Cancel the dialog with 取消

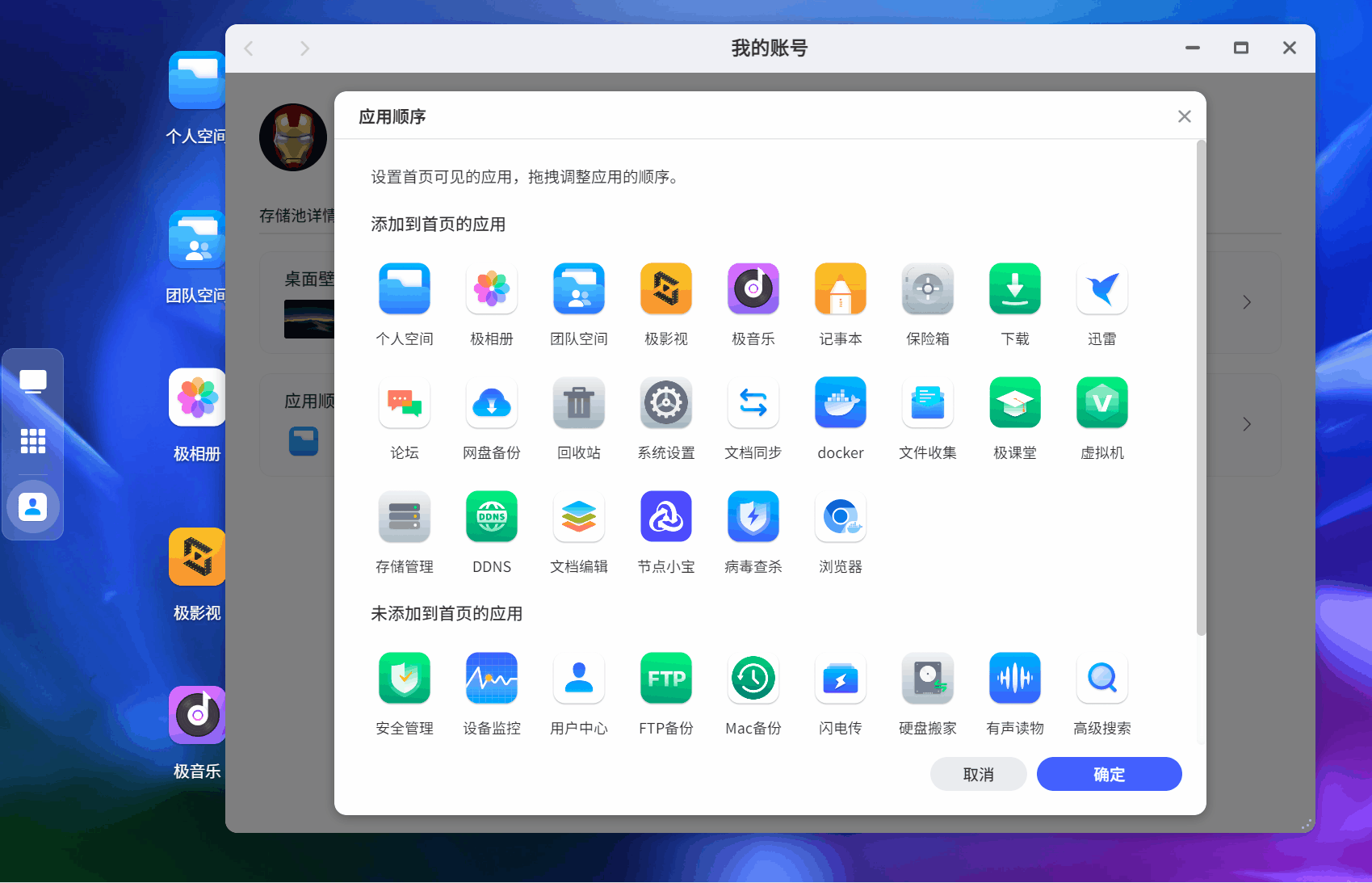pos(978,774)
